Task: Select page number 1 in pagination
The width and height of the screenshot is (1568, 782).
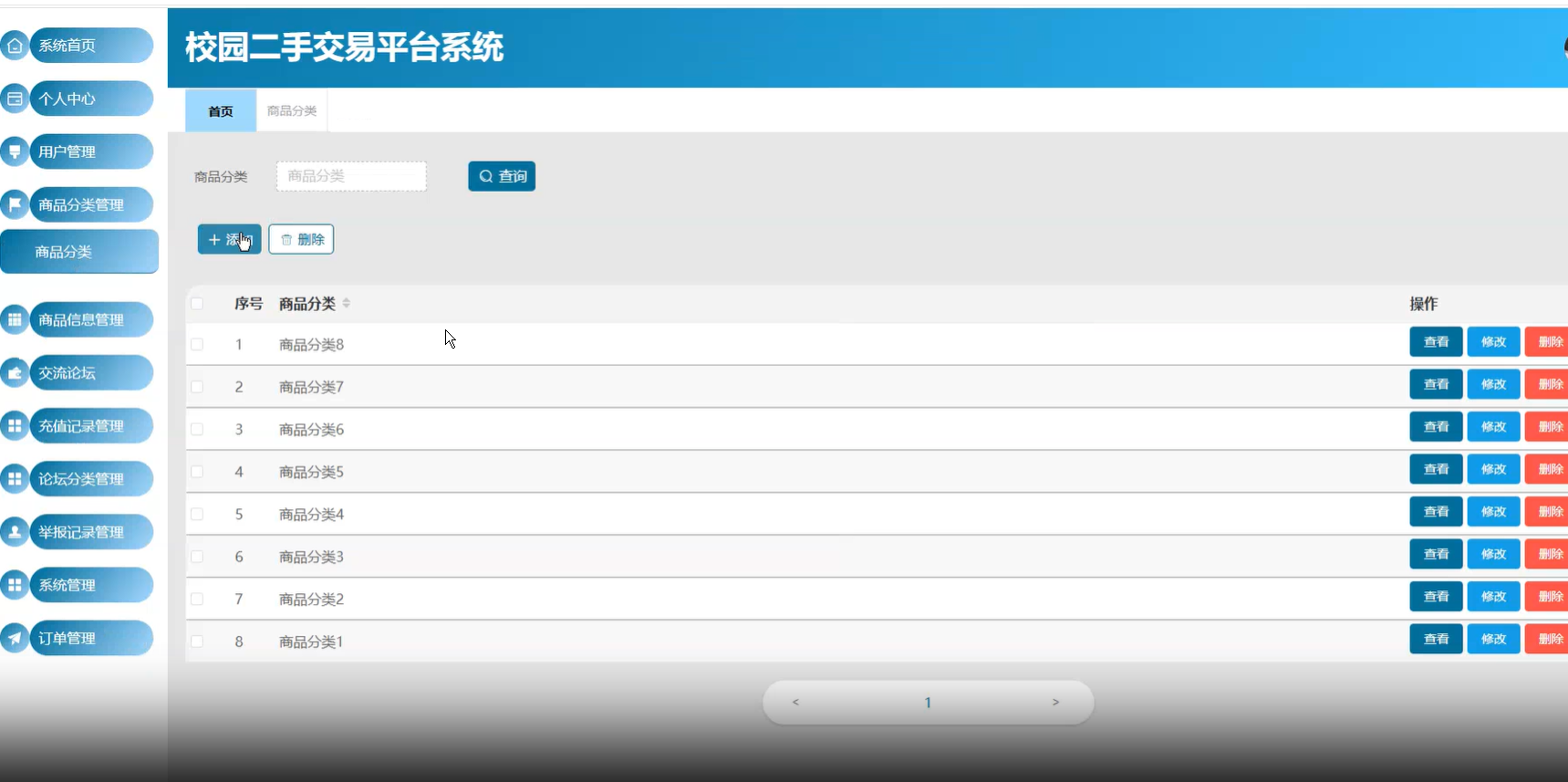Action: pos(928,703)
